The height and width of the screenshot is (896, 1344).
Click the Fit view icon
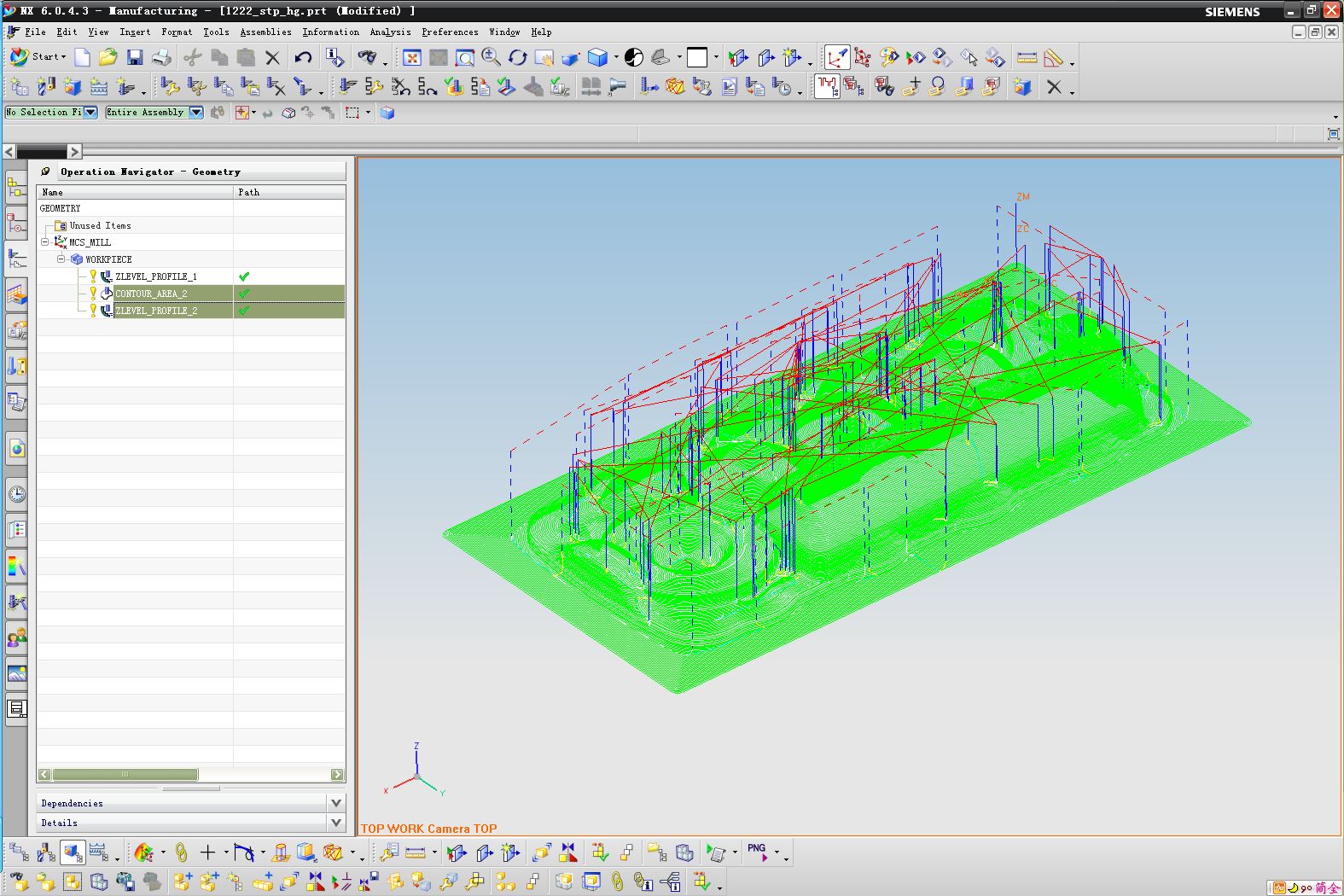coord(412,57)
